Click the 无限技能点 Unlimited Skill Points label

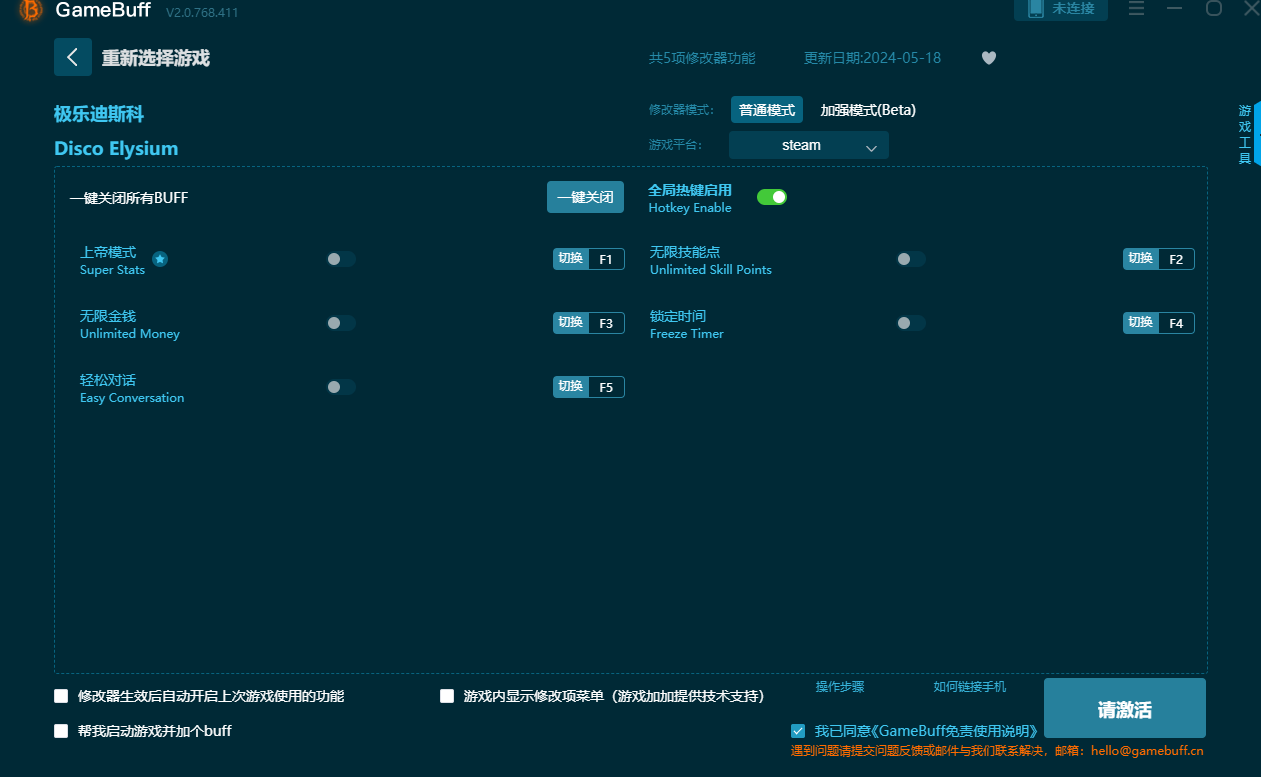(x=711, y=260)
